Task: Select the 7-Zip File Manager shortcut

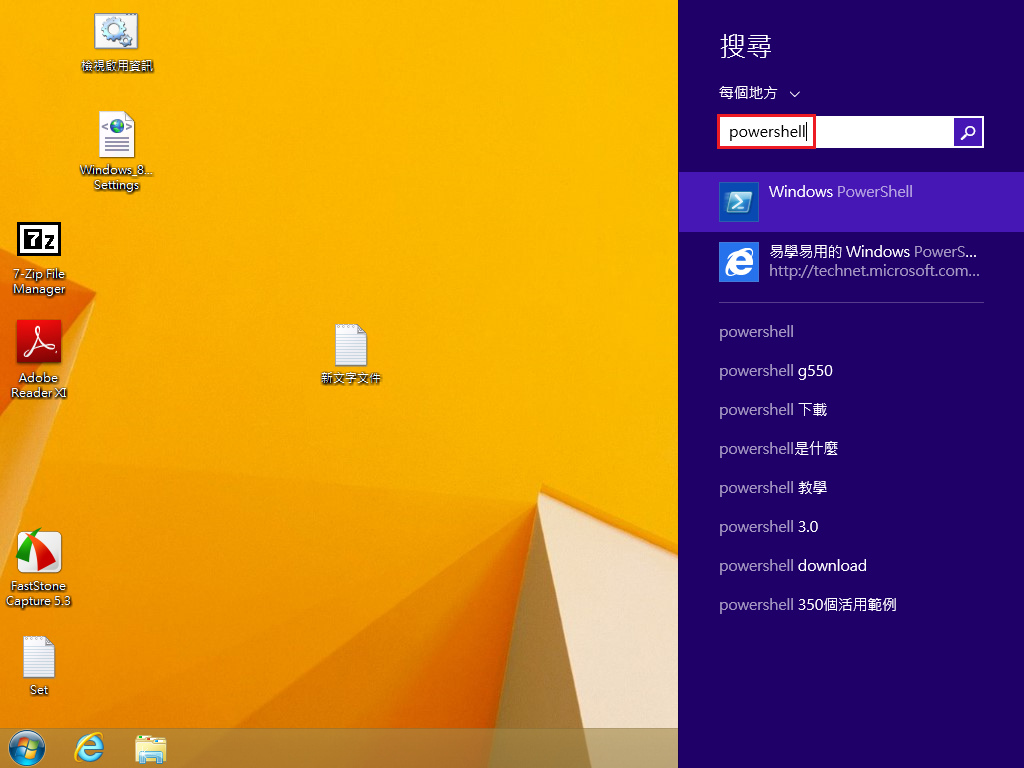Action: coord(39,259)
